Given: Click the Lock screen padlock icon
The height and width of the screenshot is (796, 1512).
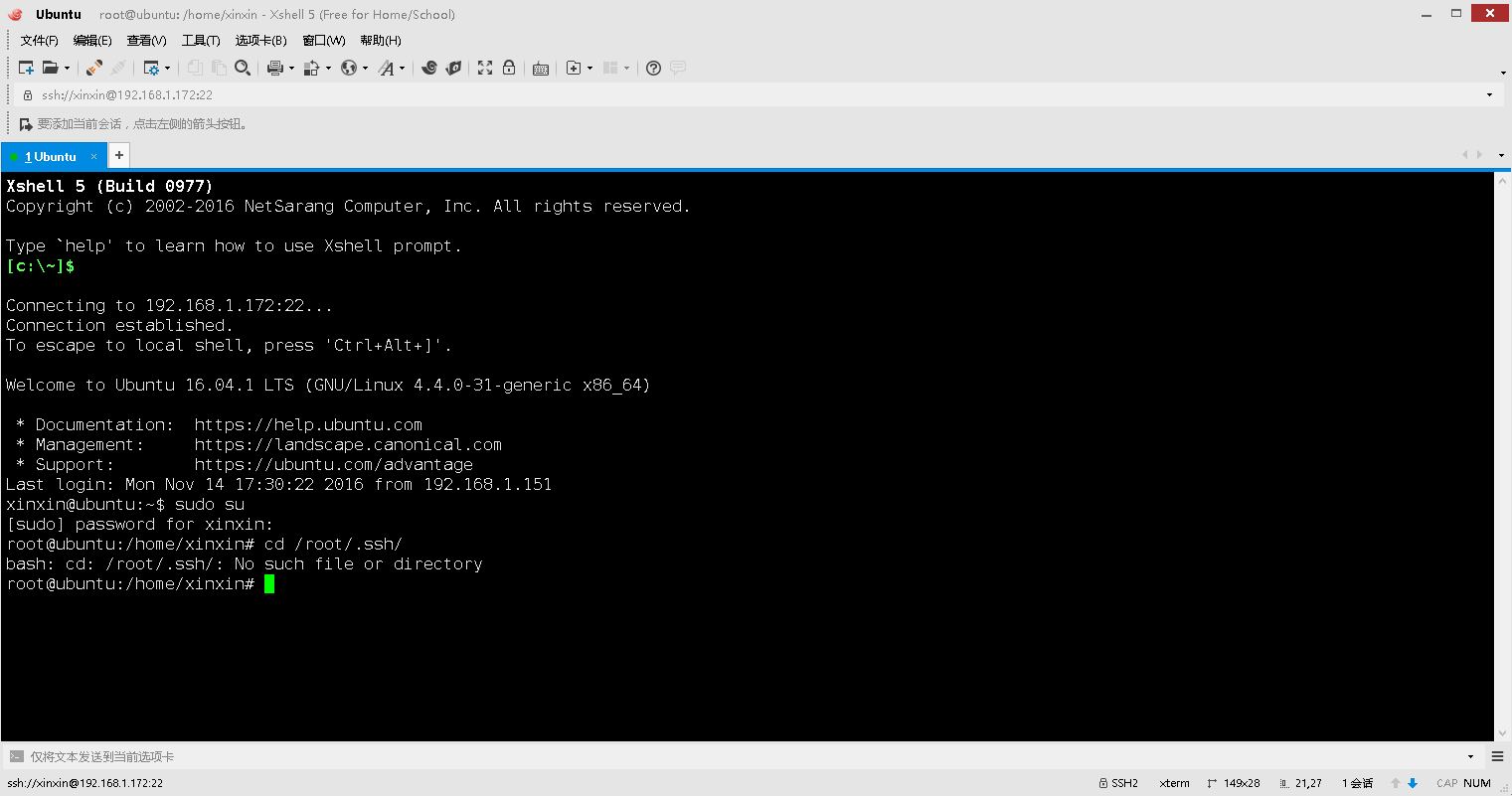Looking at the screenshot, I should (x=509, y=68).
